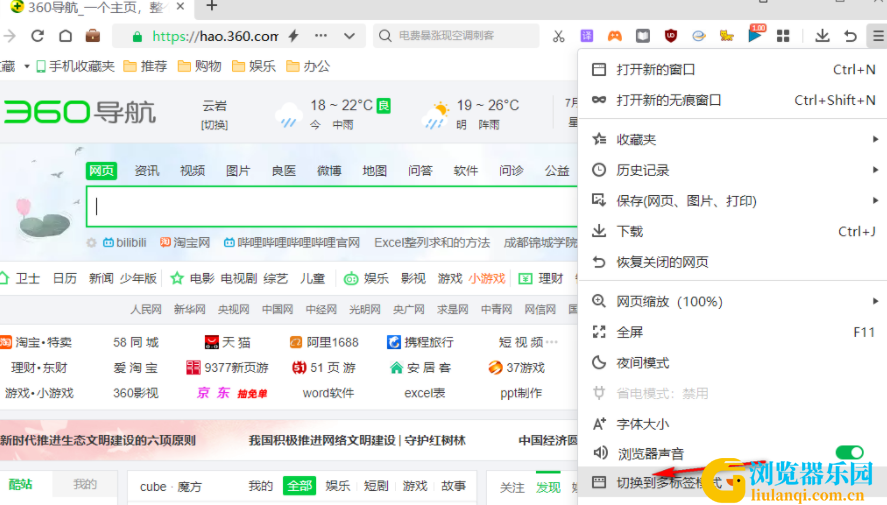Viewport: 887px width, 505px height.
Task: Open the downloads arrow icon in toolbar
Action: tap(822, 36)
